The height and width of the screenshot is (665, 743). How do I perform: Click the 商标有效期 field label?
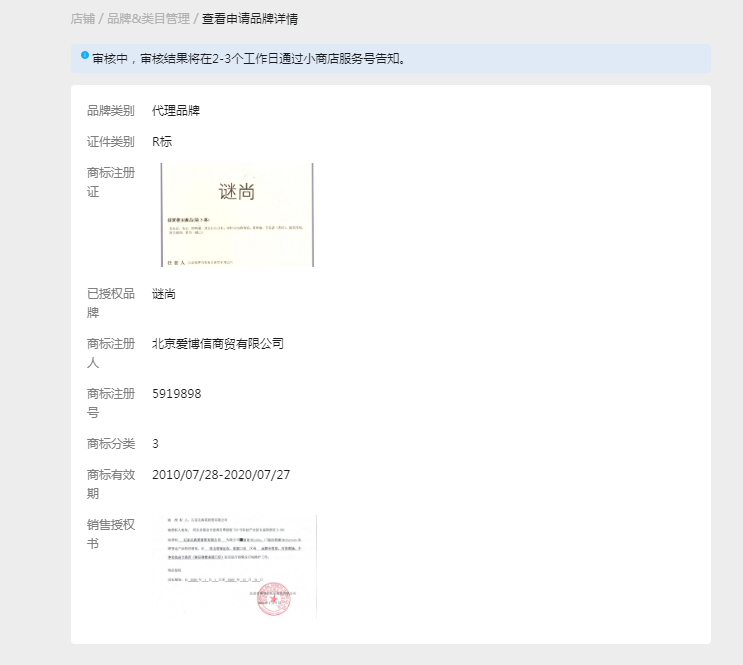pyautogui.click(x=111, y=484)
